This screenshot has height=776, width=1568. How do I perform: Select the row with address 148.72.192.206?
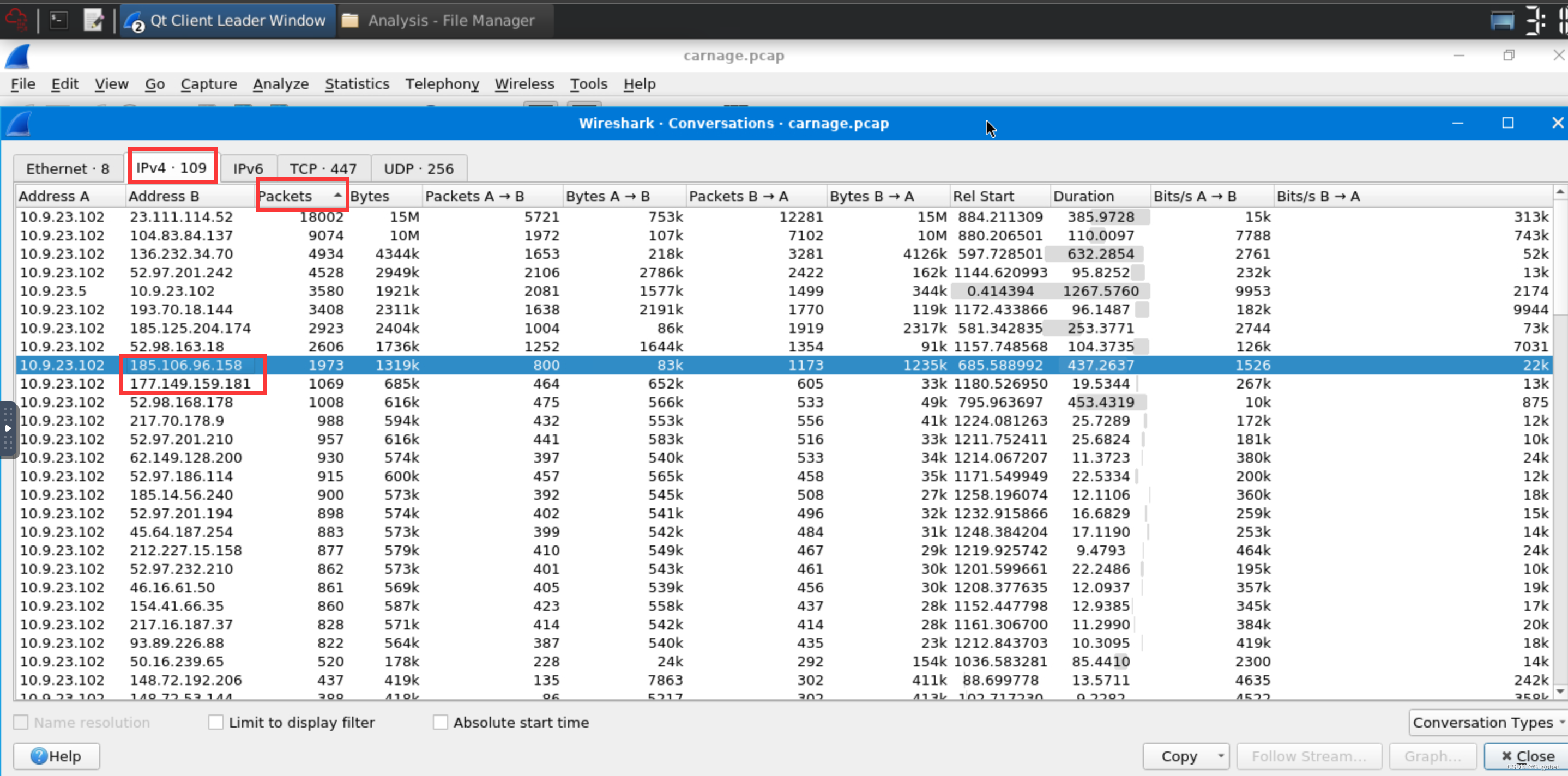tap(784, 680)
